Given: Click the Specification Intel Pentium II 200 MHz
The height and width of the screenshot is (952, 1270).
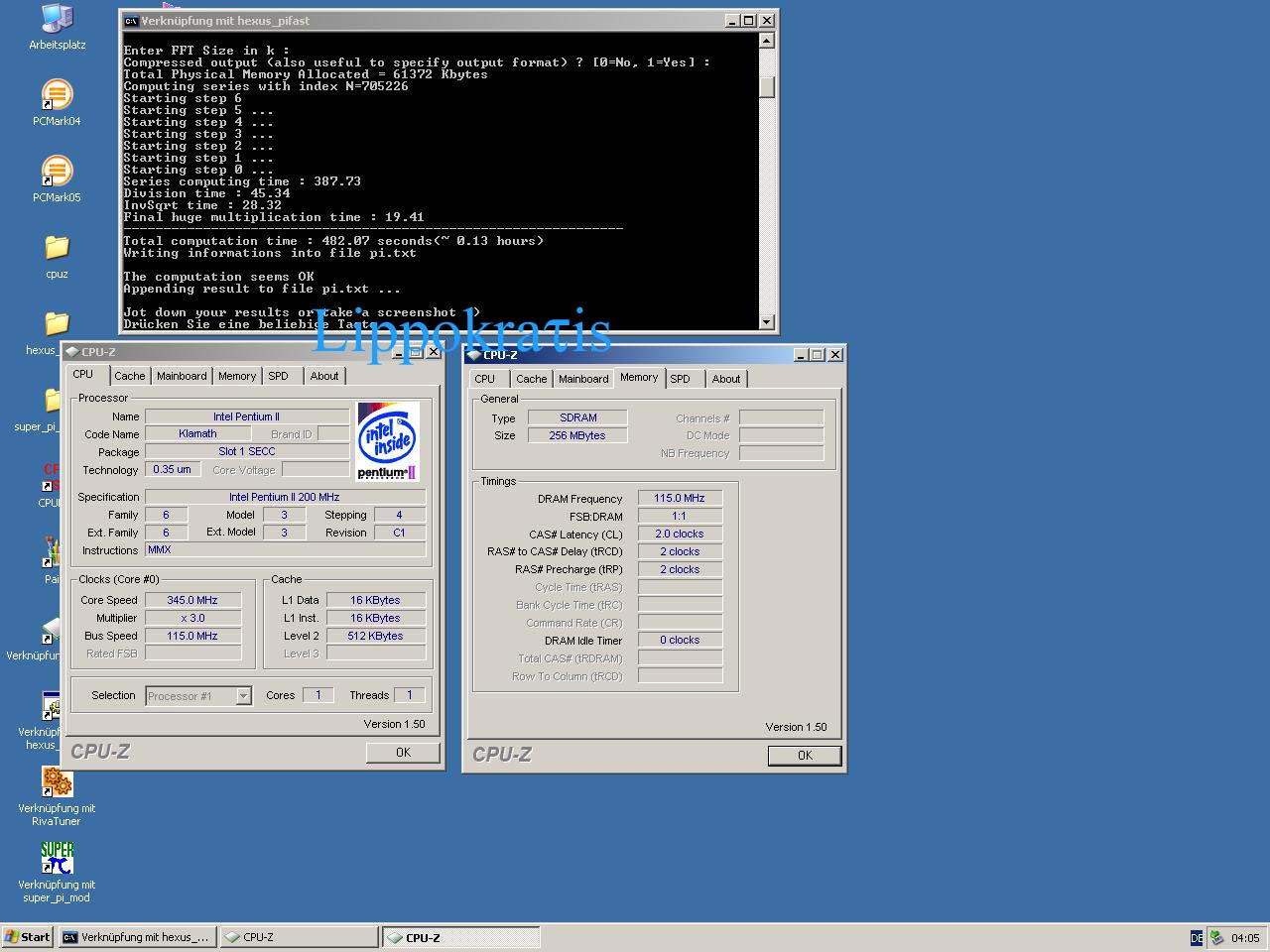Looking at the screenshot, I should pos(285,497).
